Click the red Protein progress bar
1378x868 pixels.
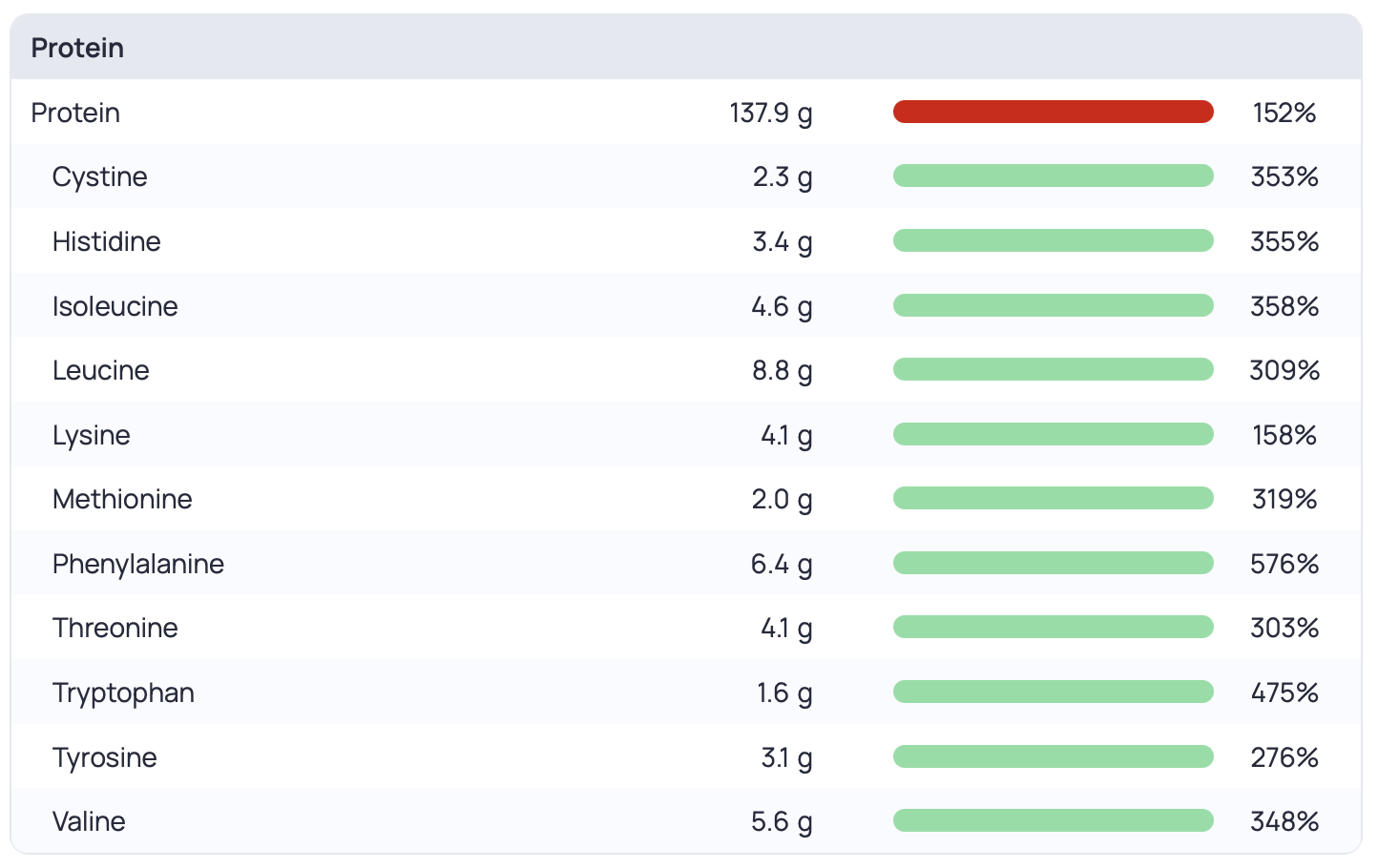1053,113
